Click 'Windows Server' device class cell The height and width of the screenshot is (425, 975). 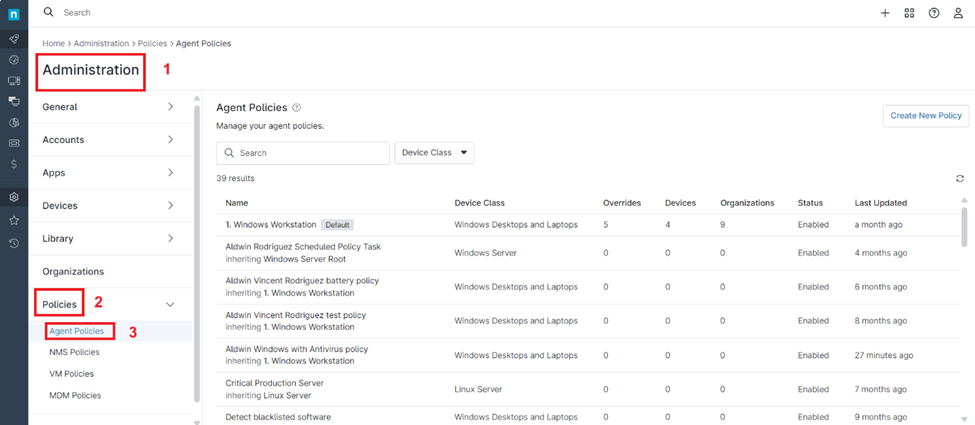tap(486, 253)
